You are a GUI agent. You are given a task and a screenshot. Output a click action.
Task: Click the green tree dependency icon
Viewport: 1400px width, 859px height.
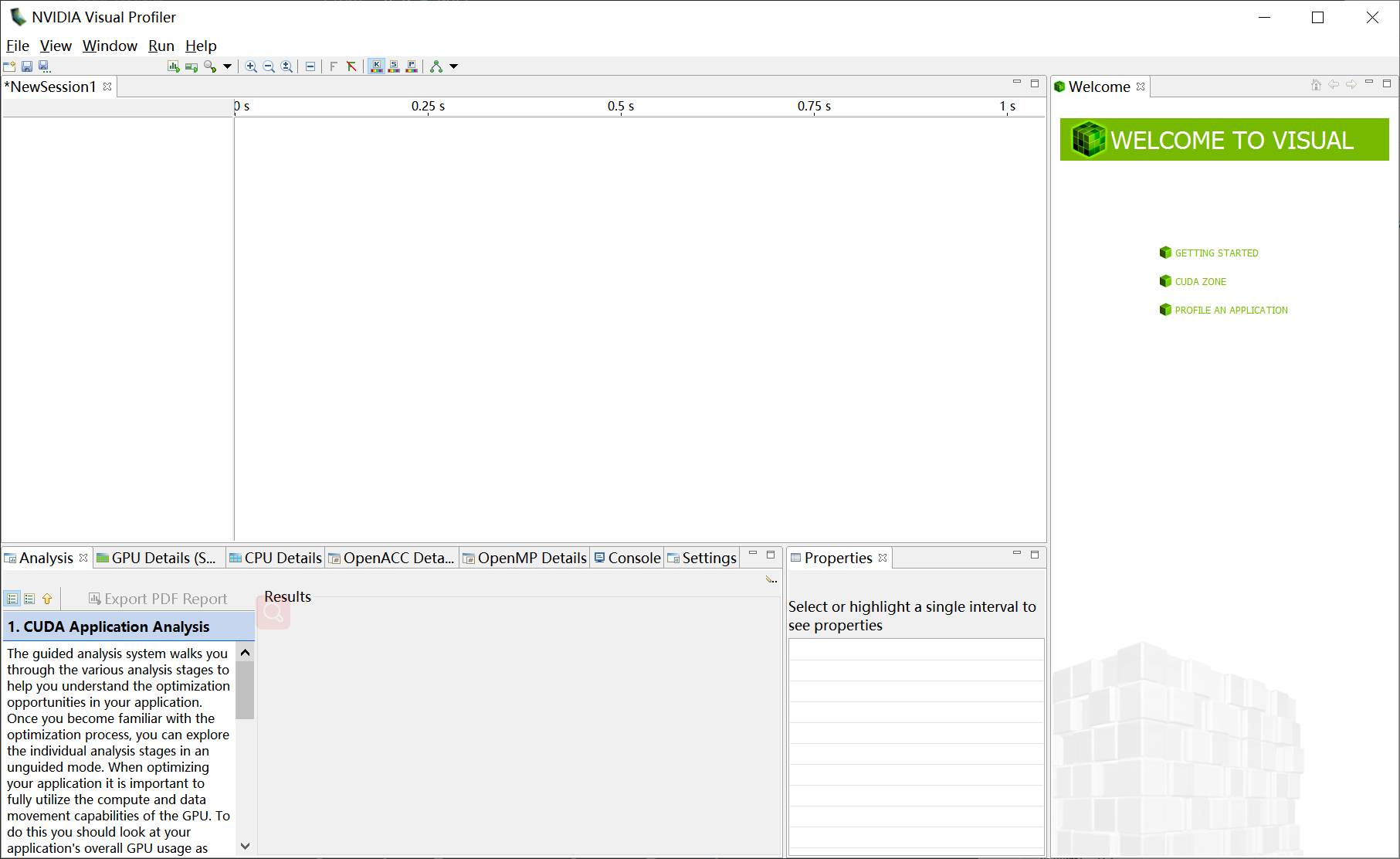tap(436, 66)
